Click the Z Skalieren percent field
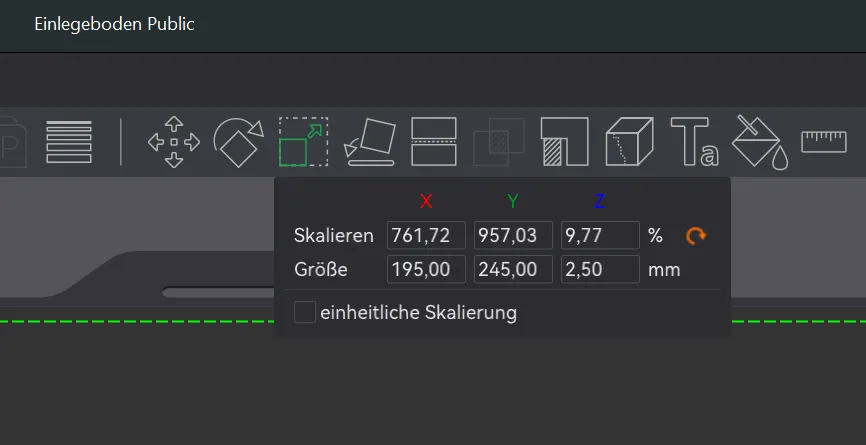866x445 pixels. (600, 236)
